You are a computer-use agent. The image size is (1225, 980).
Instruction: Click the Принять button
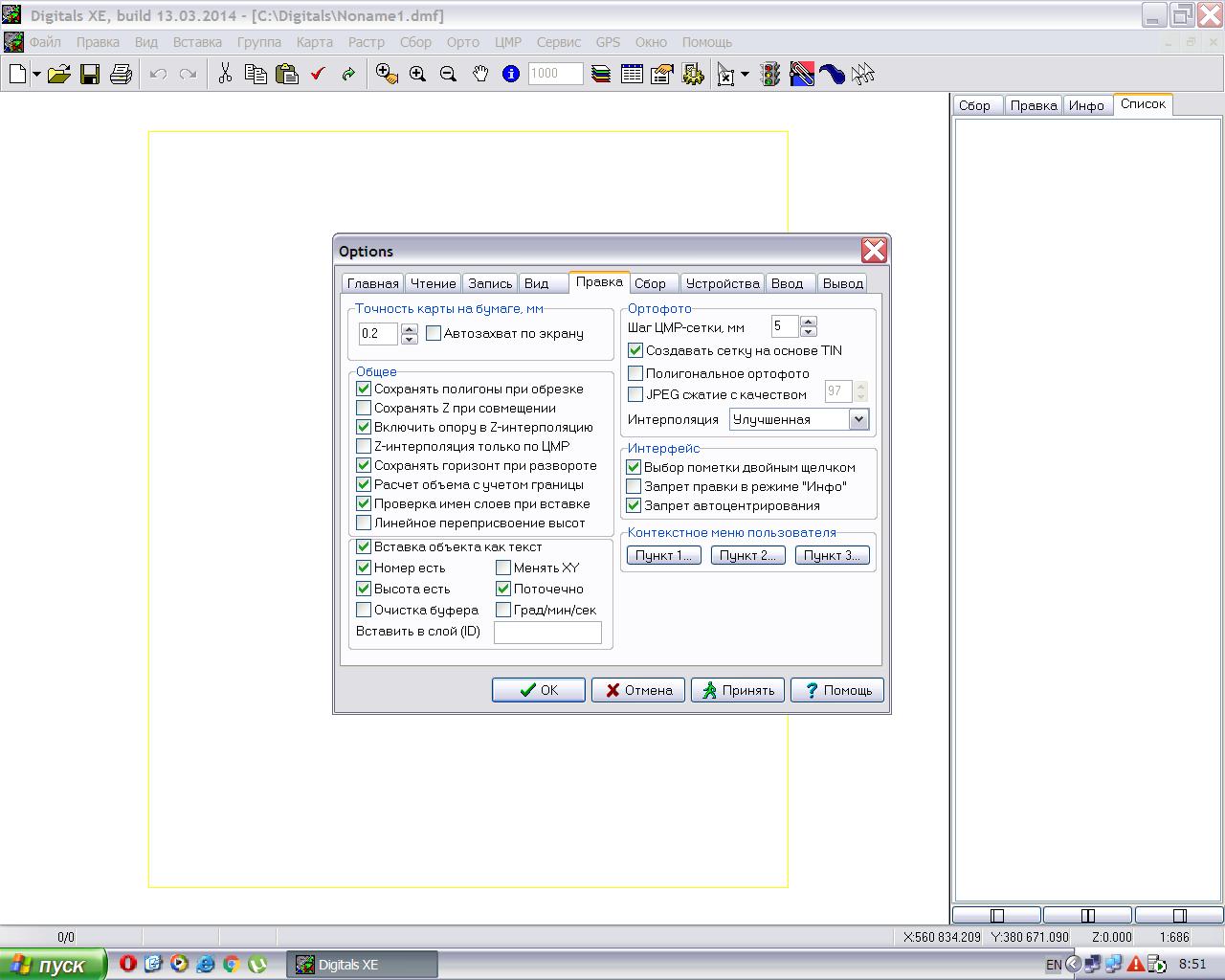click(x=738, y=690)
